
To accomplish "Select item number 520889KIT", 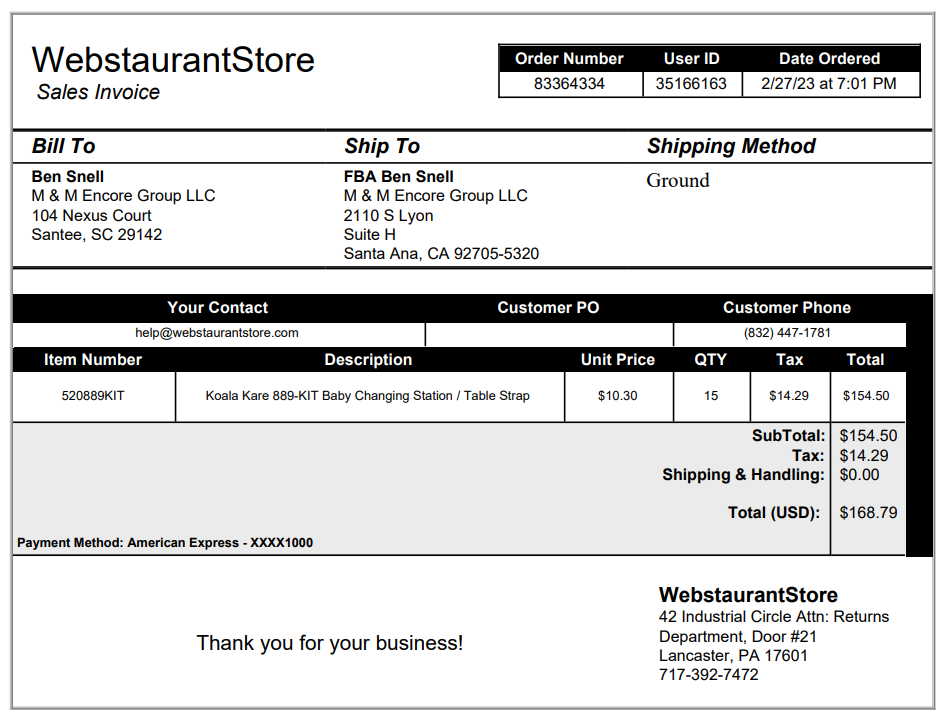I will (93, 396).
